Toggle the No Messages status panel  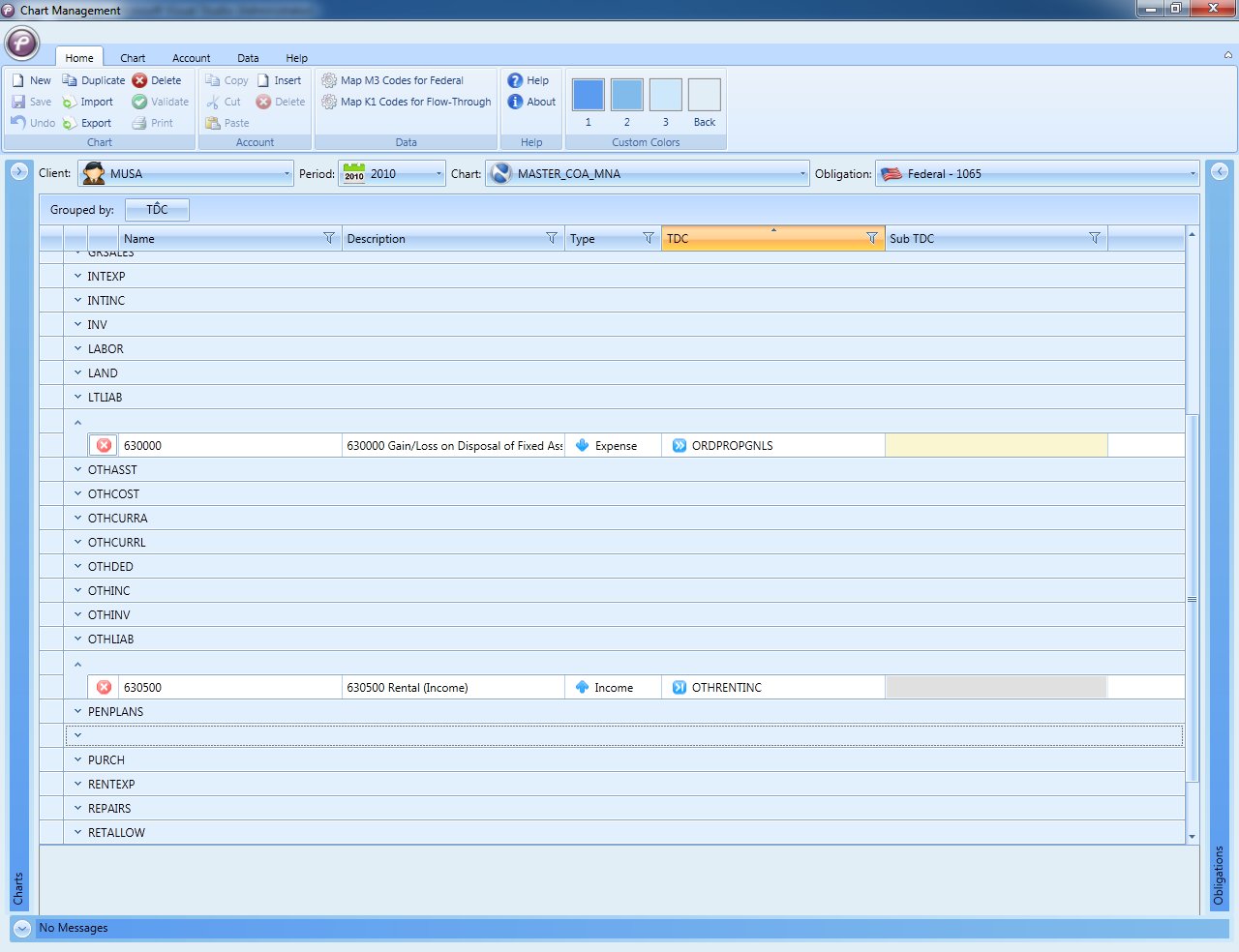tap(22, 928)
